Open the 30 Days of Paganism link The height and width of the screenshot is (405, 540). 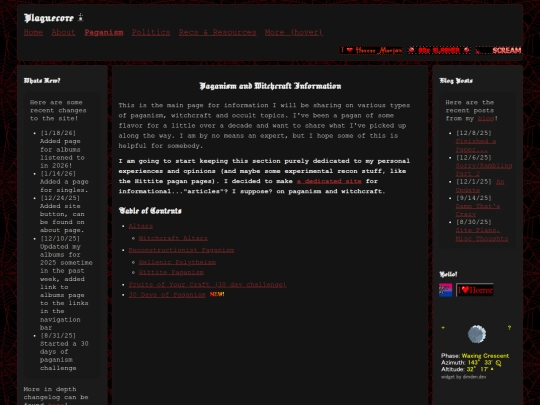coord(167,294)
